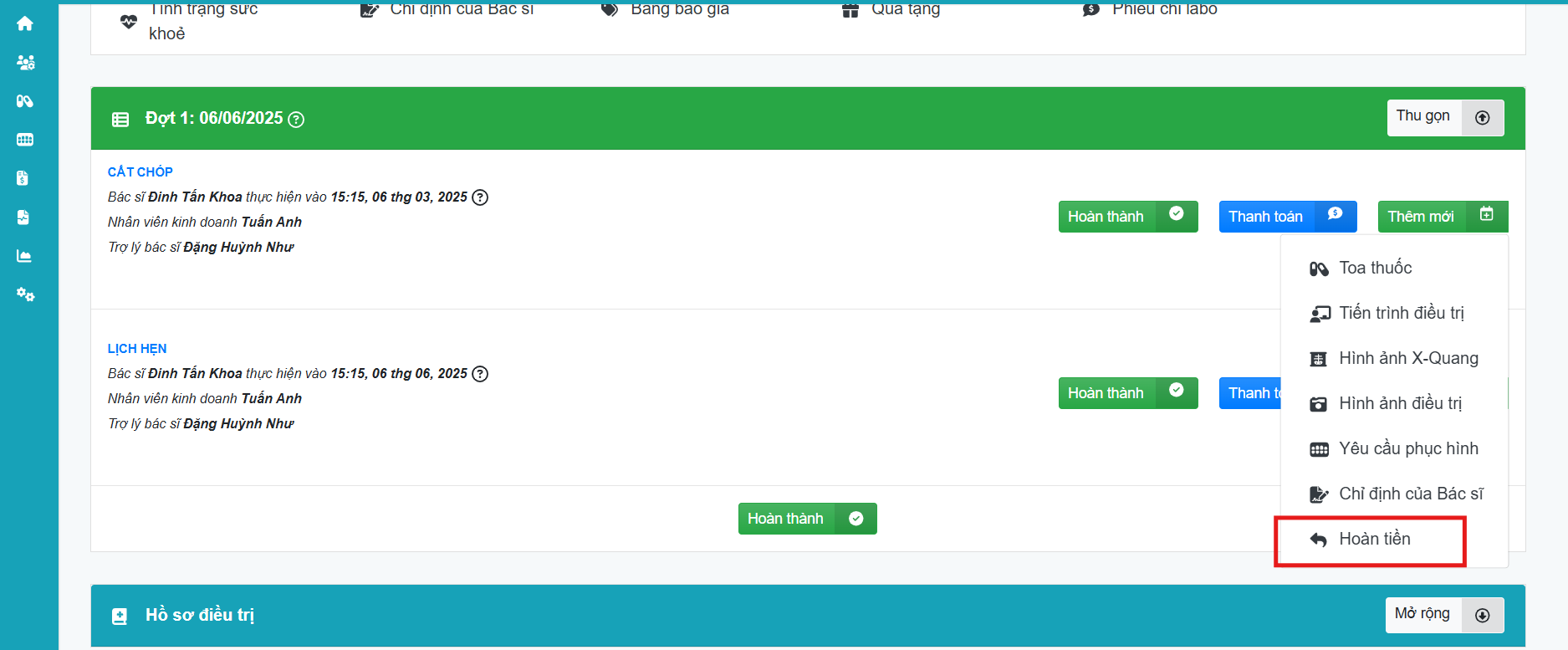Open Thêm mới dropdown button
1568x650 pixels.
1442,217
